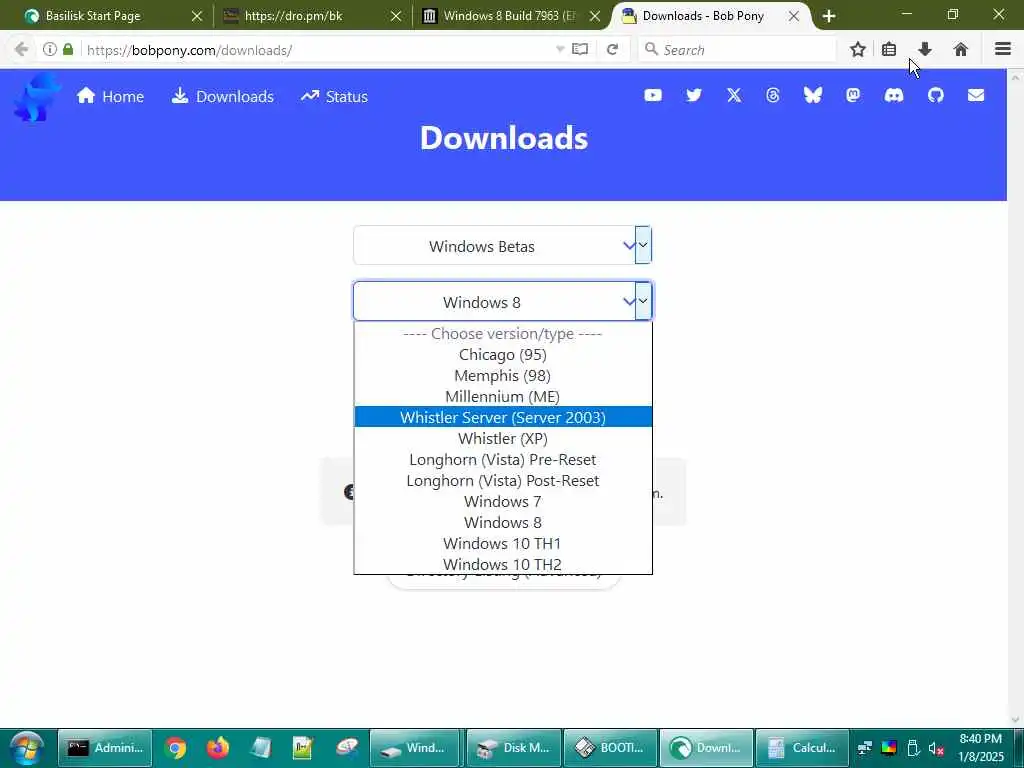The width and height of the screenshot is (1024, 768).
Task: Open the YouTube social icon
Action: [652, 95]
